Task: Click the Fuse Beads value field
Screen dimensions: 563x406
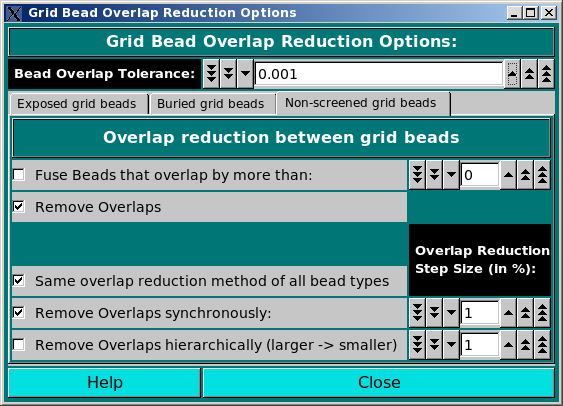Action: click(x=480, y=175)
